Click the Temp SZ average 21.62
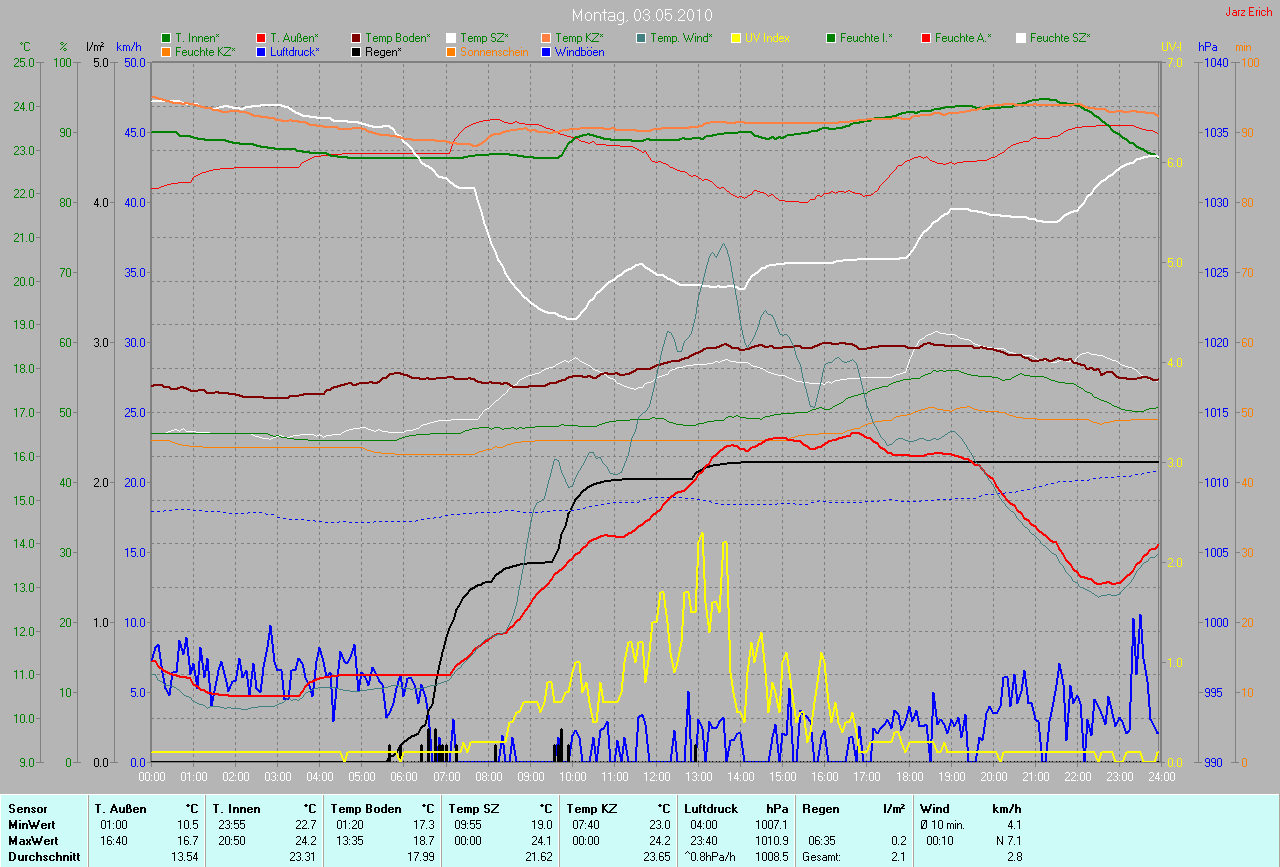1280x867 pixels. [538, 857]
